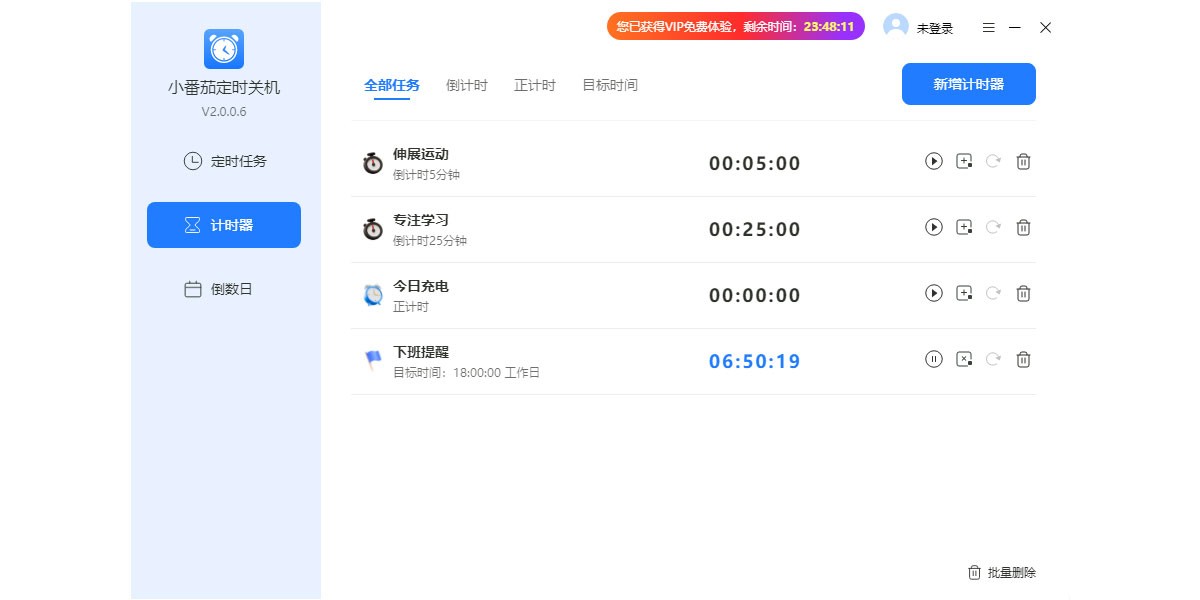The image size is (1200, 600).
Task: Select 计时器 in the sidebar
Action: (223, 225)
